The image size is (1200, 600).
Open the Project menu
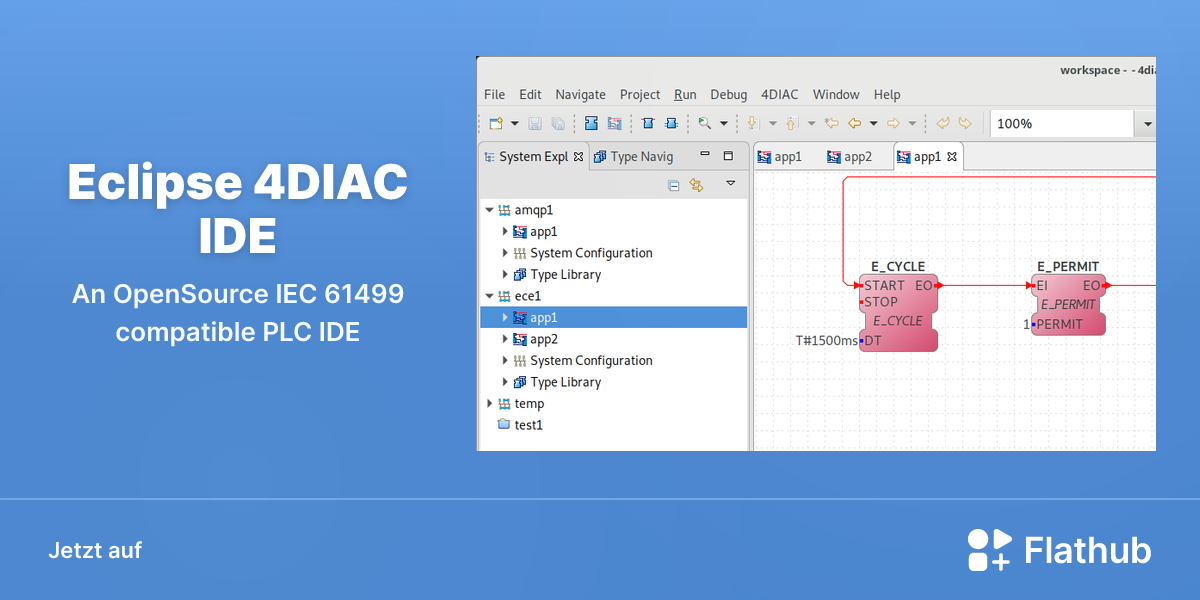(x=640, y=94)
